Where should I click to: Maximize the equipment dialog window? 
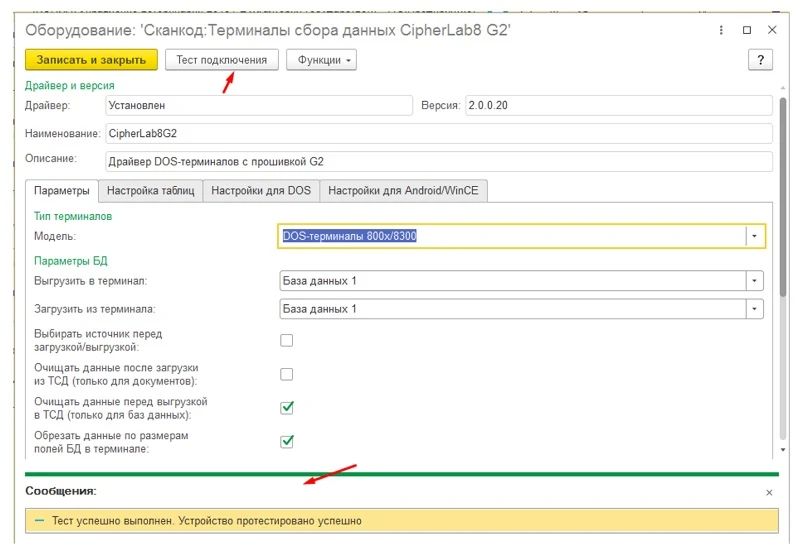747,31
